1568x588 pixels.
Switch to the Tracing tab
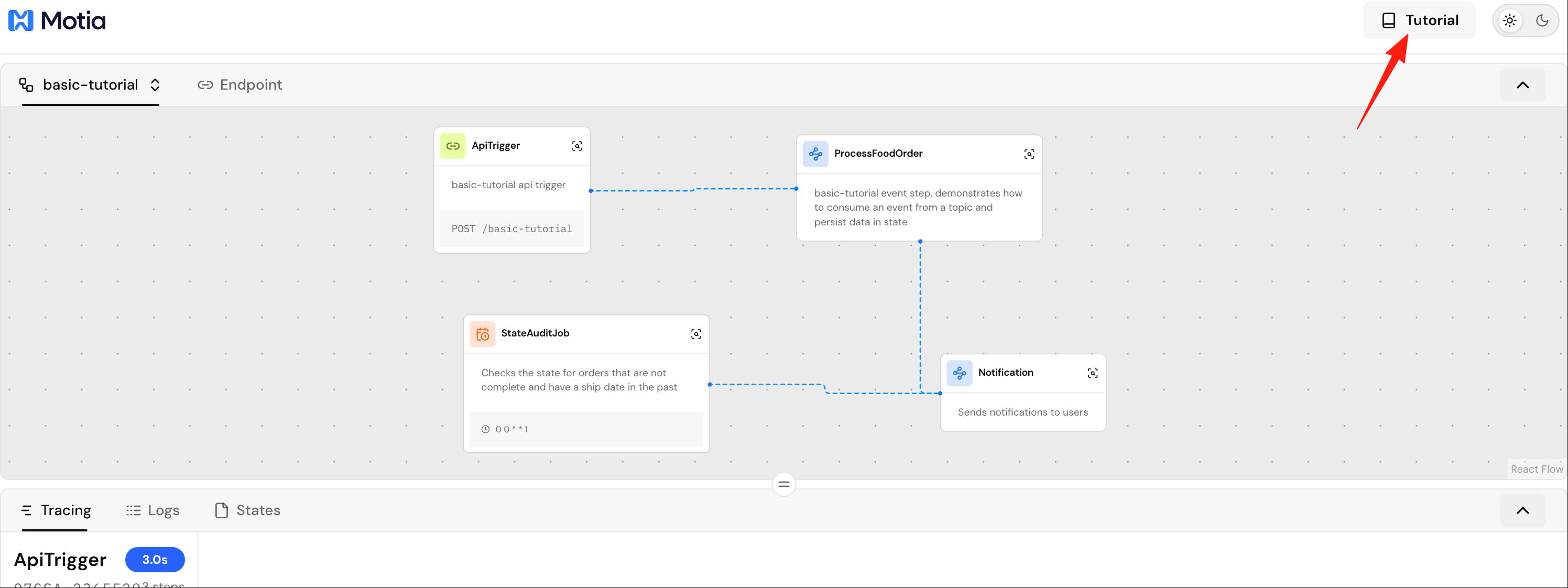pos(56,510)
